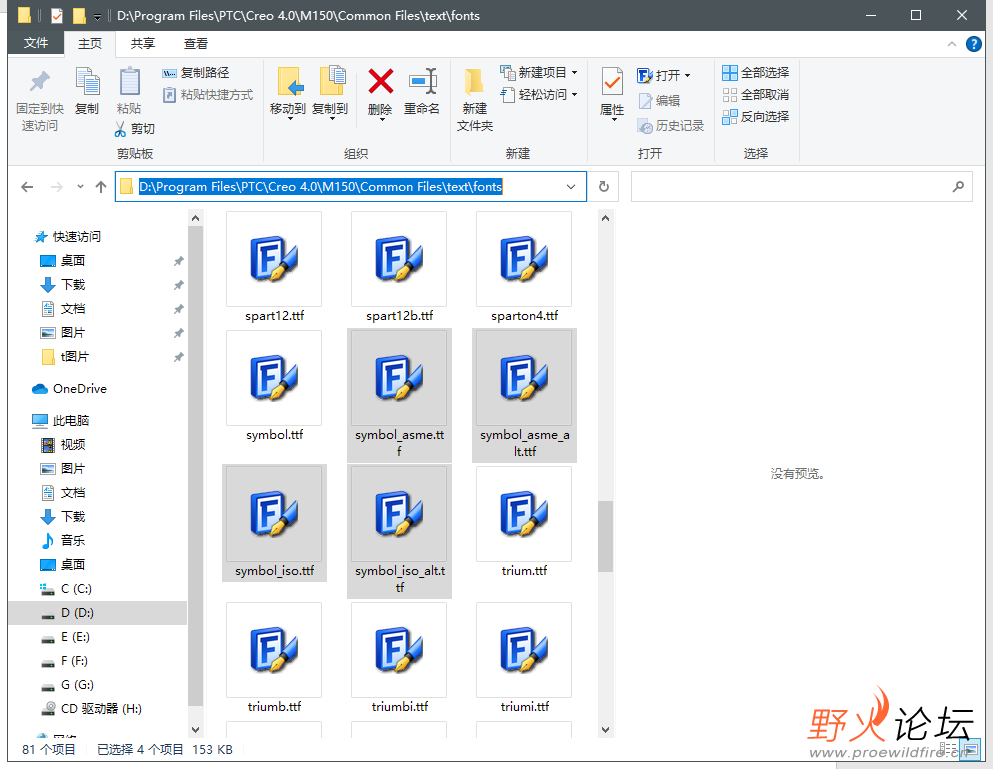Switch to the 共享 ribbon tab

pos(142,44)
